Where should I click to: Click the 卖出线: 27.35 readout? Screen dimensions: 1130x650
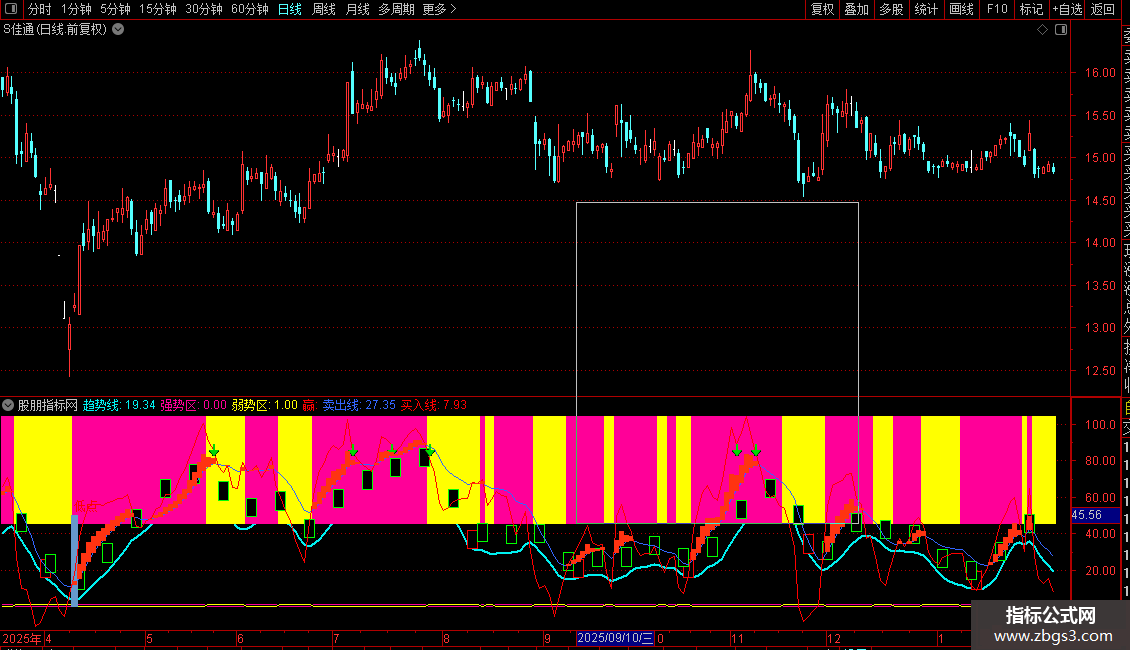pos(359,405)
